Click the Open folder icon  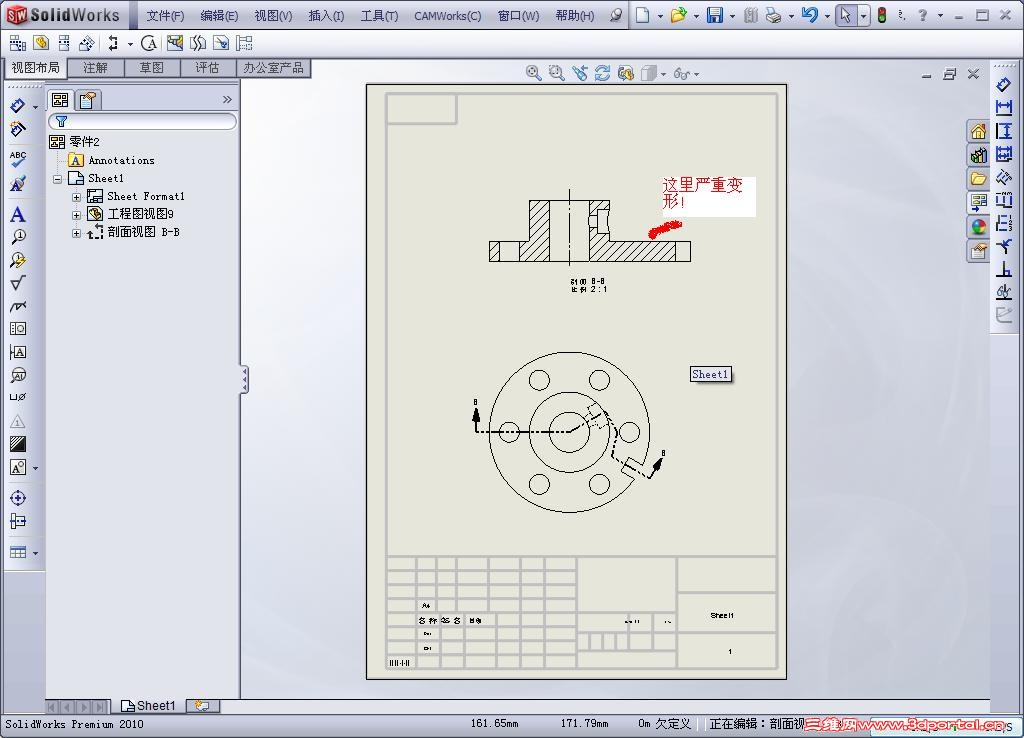pyautogui.click(x=679, y=15)
